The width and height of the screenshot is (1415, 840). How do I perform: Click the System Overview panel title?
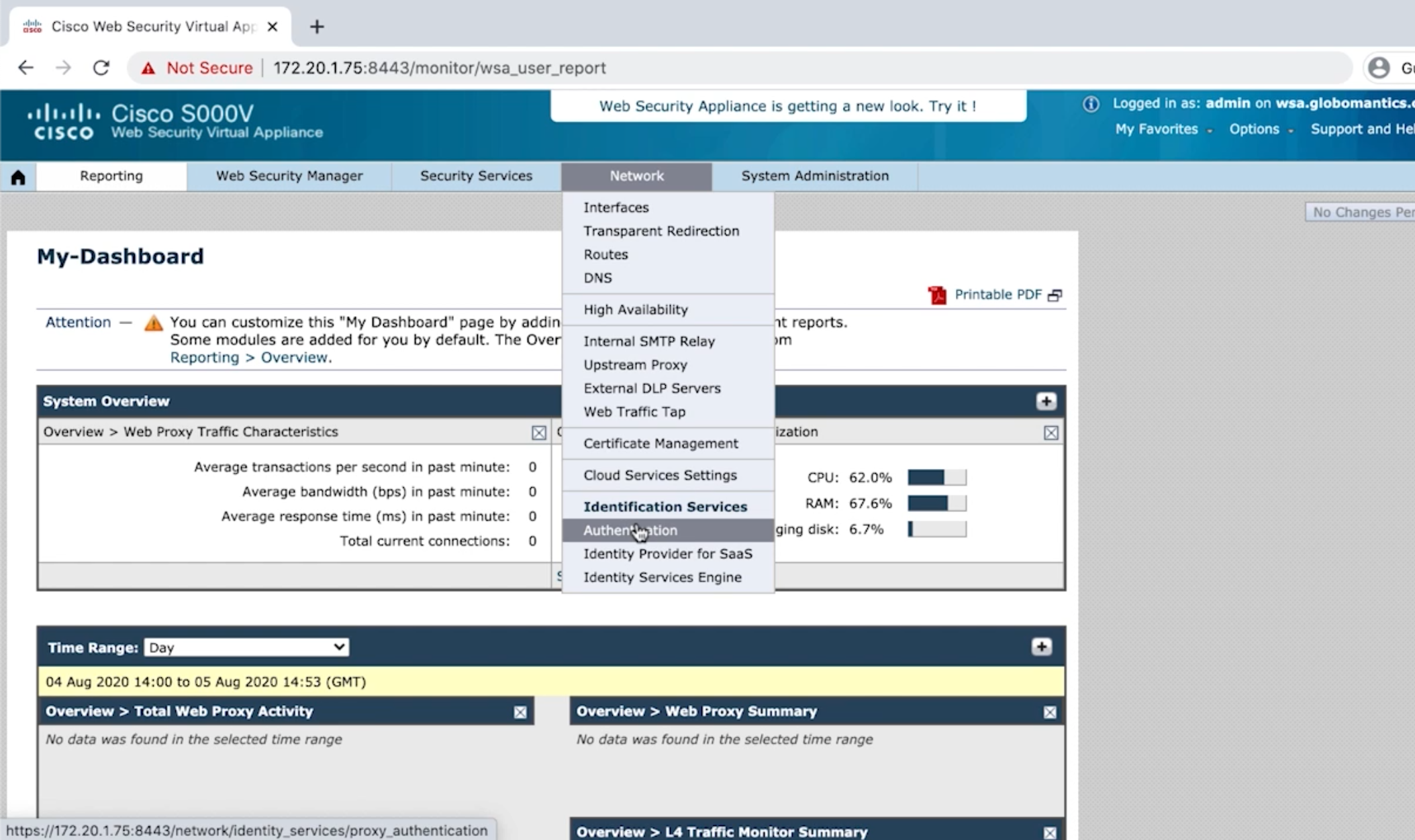pyautogui.click(x=106, y=401)
